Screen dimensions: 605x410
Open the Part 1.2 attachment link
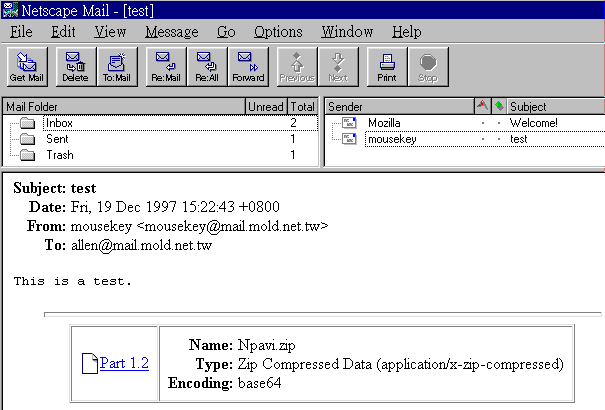click(x=124, y=363)
